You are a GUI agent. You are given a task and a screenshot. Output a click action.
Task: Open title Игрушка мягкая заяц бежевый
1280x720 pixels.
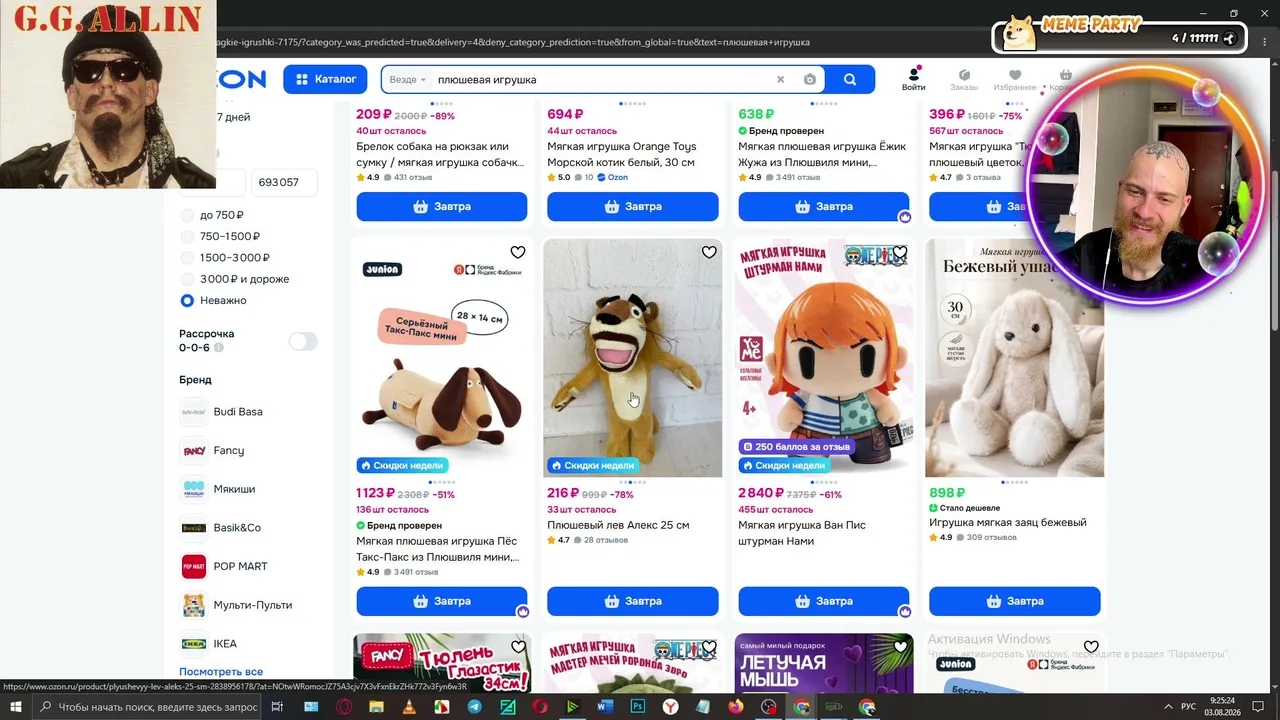pyautogui.click(x=1007, y=522)
